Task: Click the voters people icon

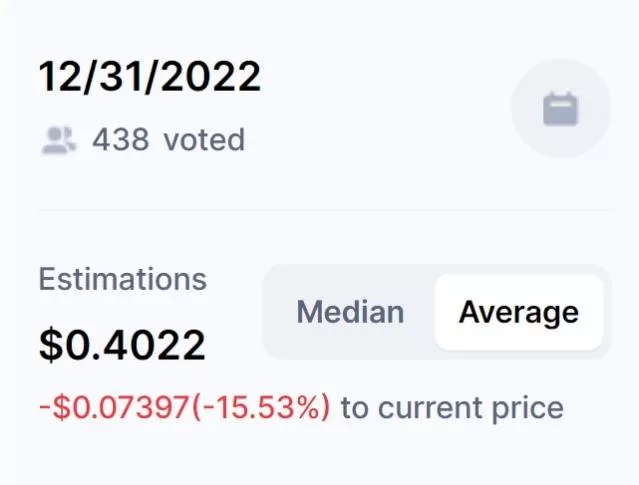Action: pos(59,139)
